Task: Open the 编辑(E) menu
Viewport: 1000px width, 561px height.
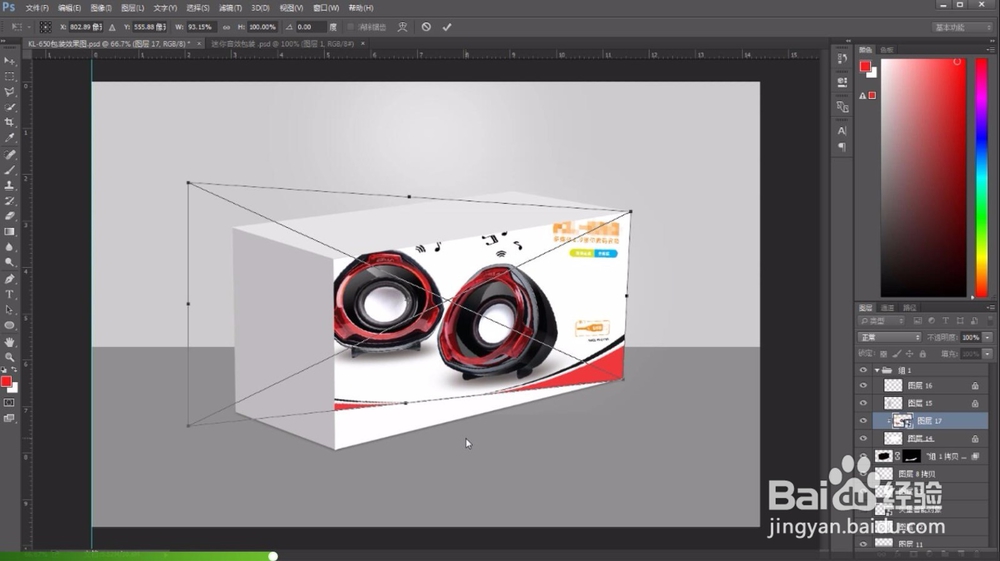Action: (70, 8)
